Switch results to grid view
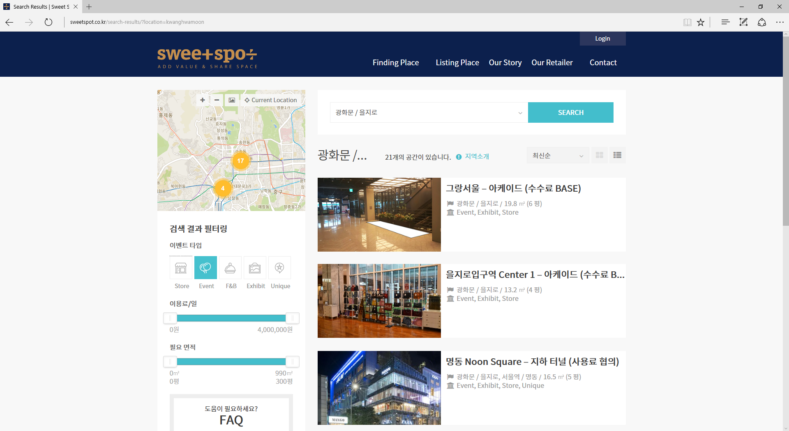Image resolution: width=789 pixels, height=431 pixels. tap(599, 155)
